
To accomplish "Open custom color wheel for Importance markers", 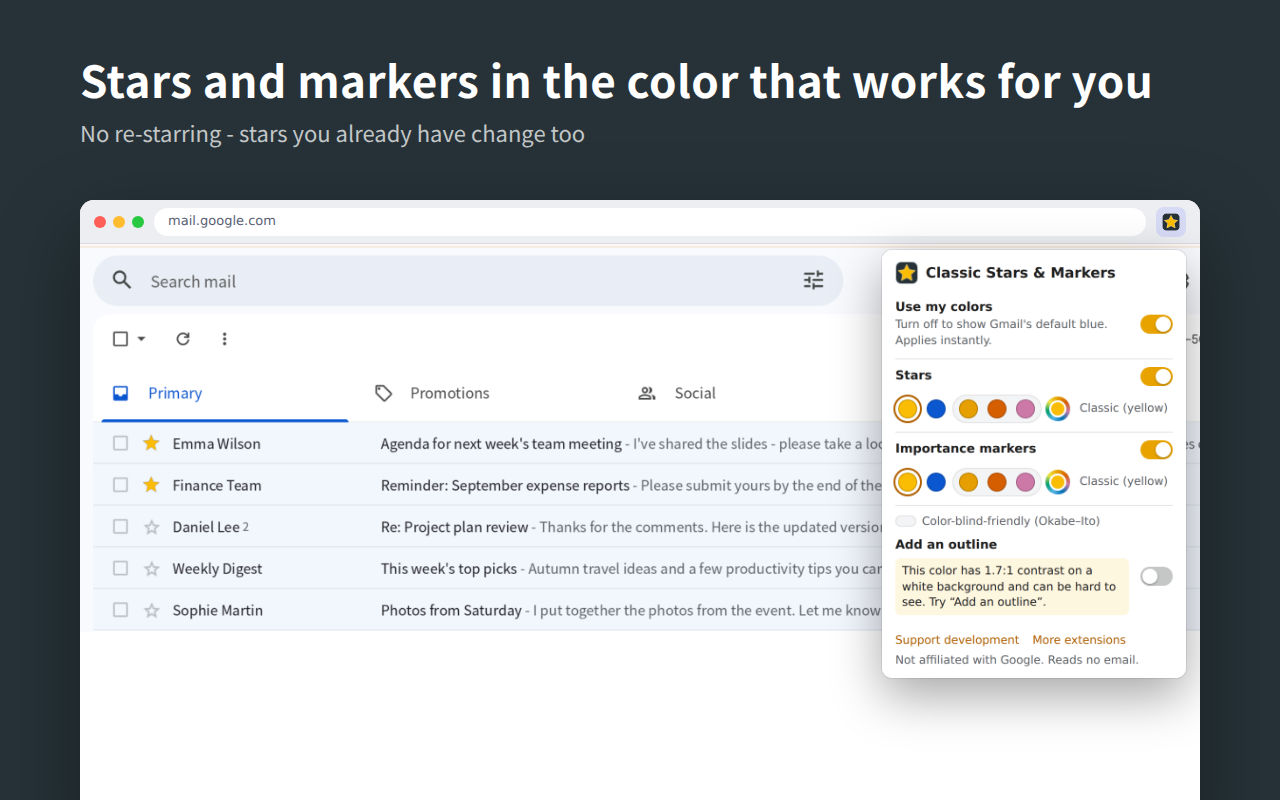I will click(x=1057, y=482).
